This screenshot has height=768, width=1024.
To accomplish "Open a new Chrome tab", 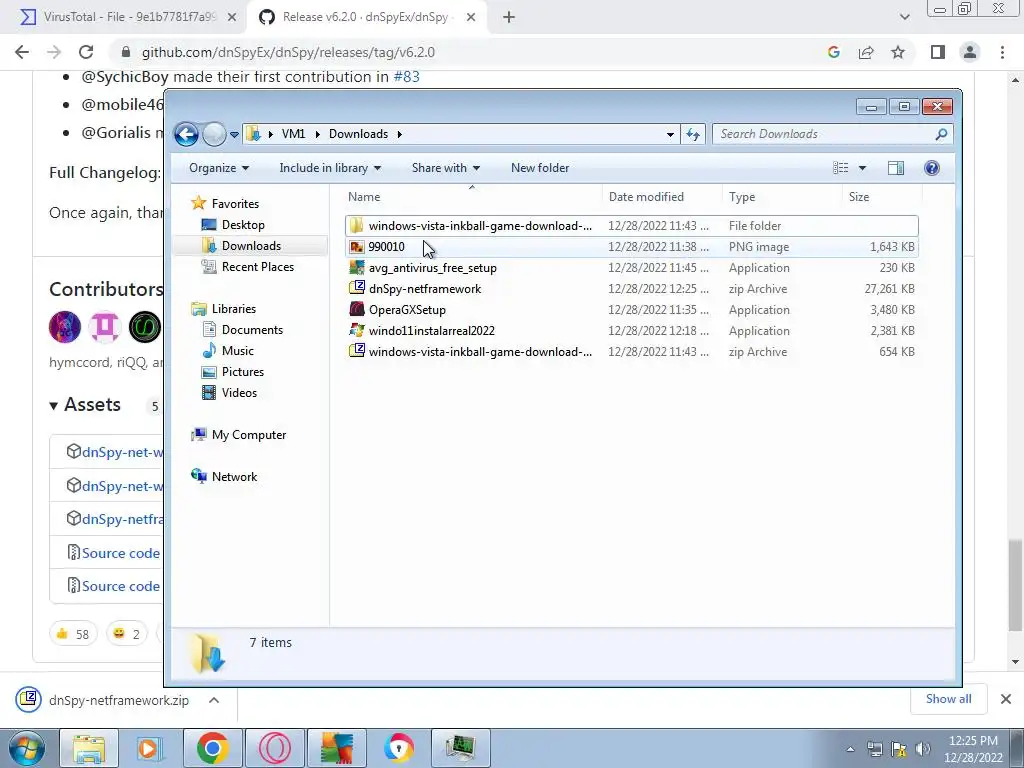I will pos(509,17).
